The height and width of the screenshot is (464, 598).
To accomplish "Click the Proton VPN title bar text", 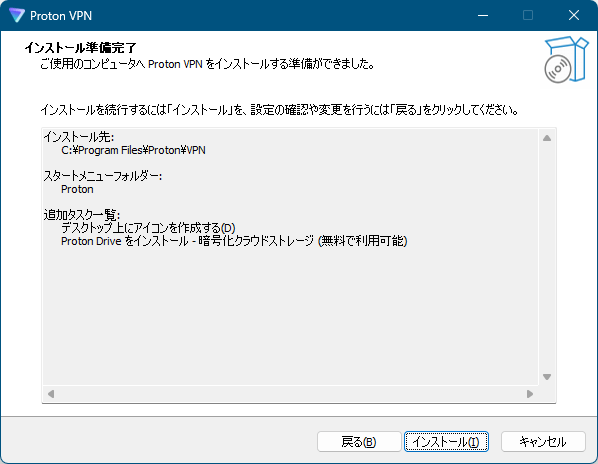I will [61, 16].
